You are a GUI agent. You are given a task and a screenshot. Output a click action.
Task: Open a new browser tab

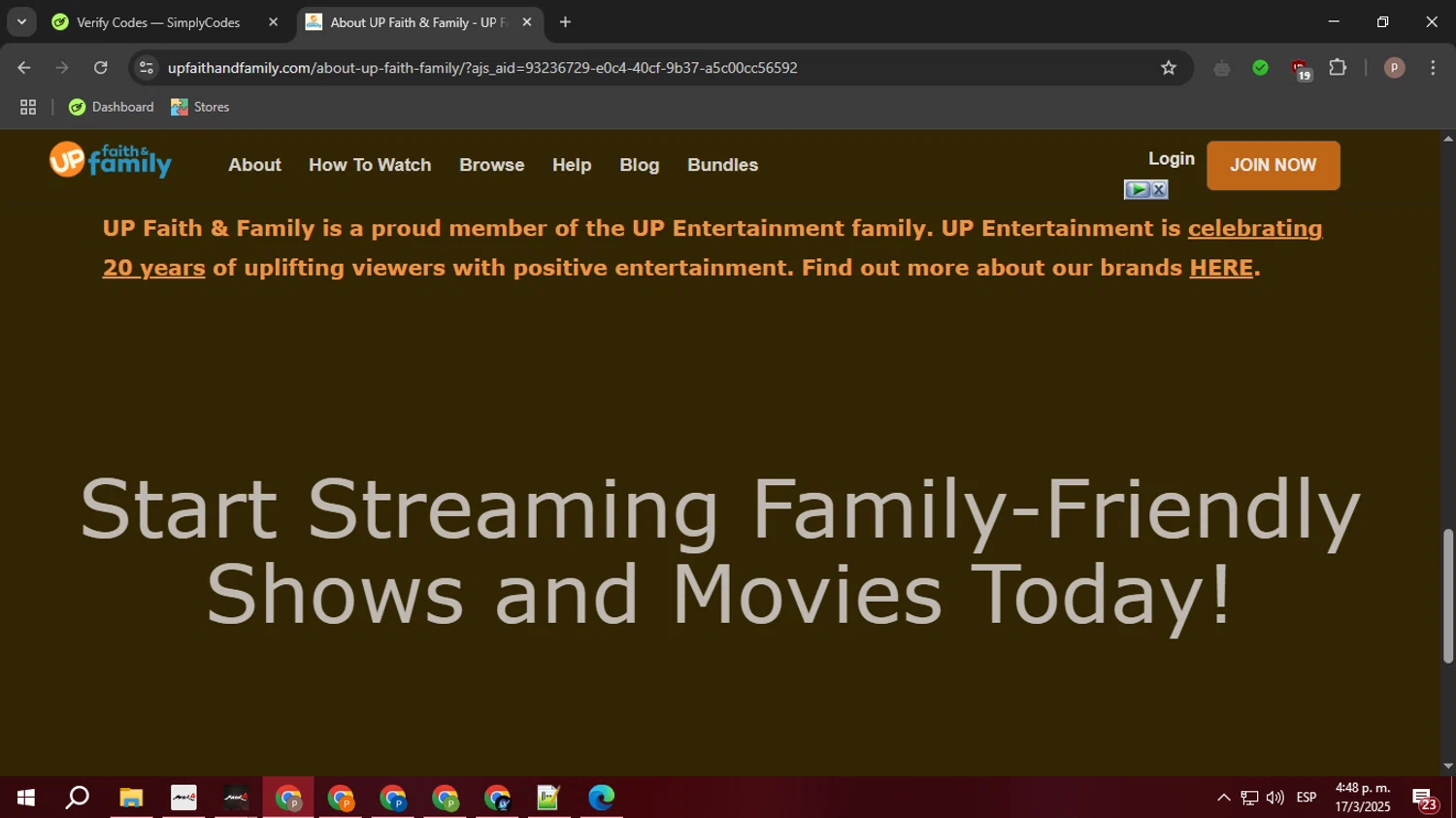click(x=565, y=22)
